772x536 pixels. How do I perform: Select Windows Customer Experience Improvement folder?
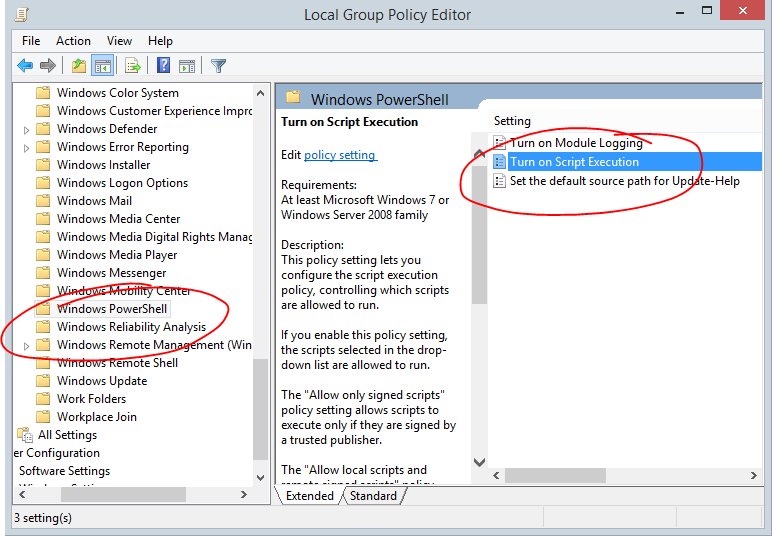tap(154, 111)
